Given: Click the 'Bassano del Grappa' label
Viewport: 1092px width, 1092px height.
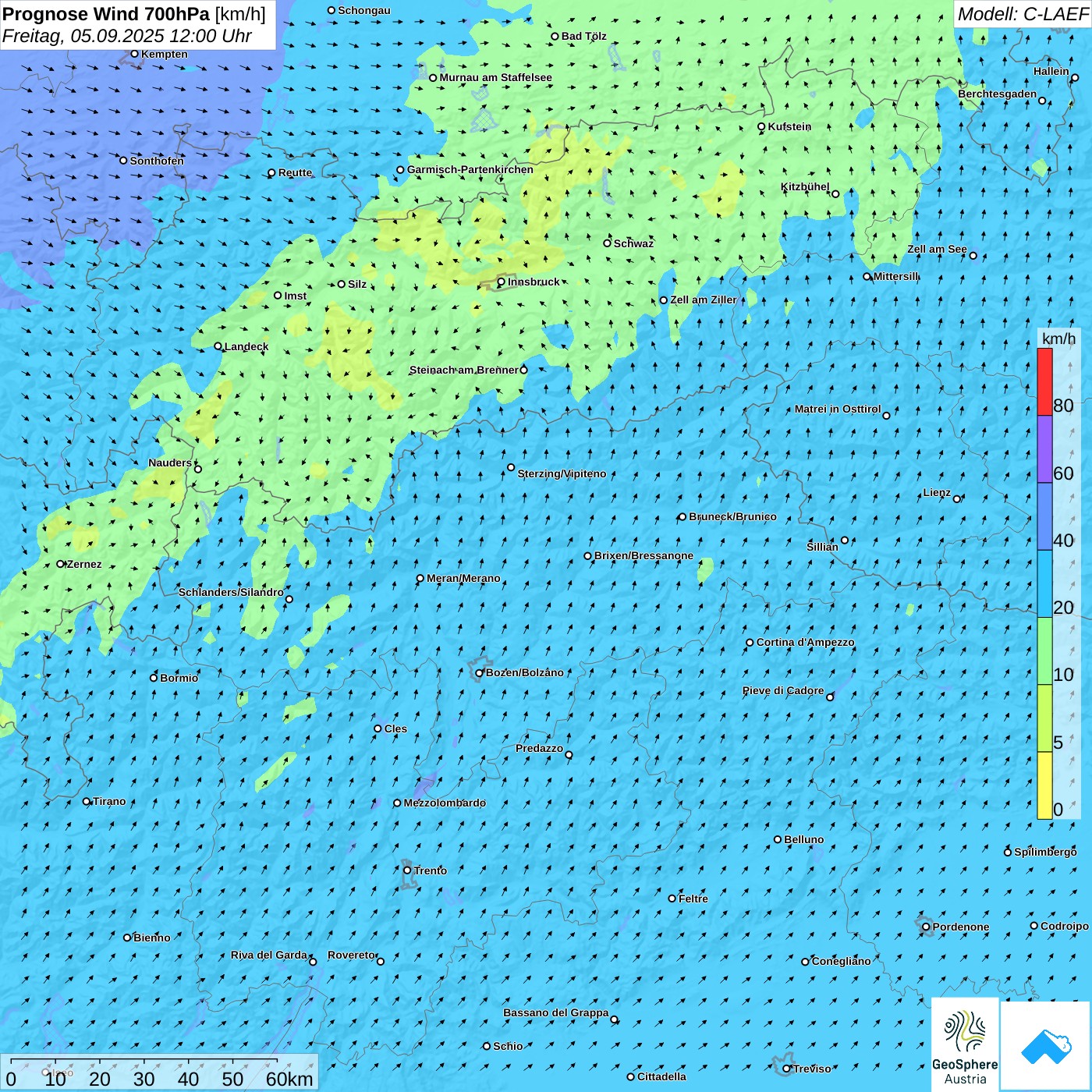Looking at the screenshot, I should click(556, 1012).
